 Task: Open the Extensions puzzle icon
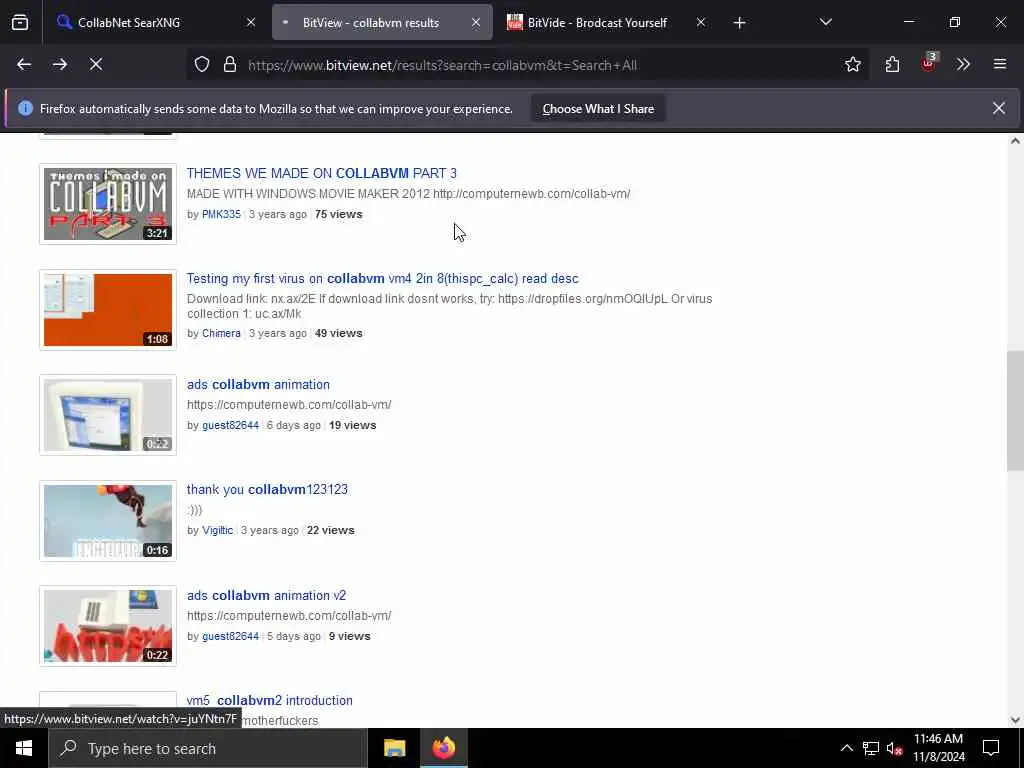[893, 64]
